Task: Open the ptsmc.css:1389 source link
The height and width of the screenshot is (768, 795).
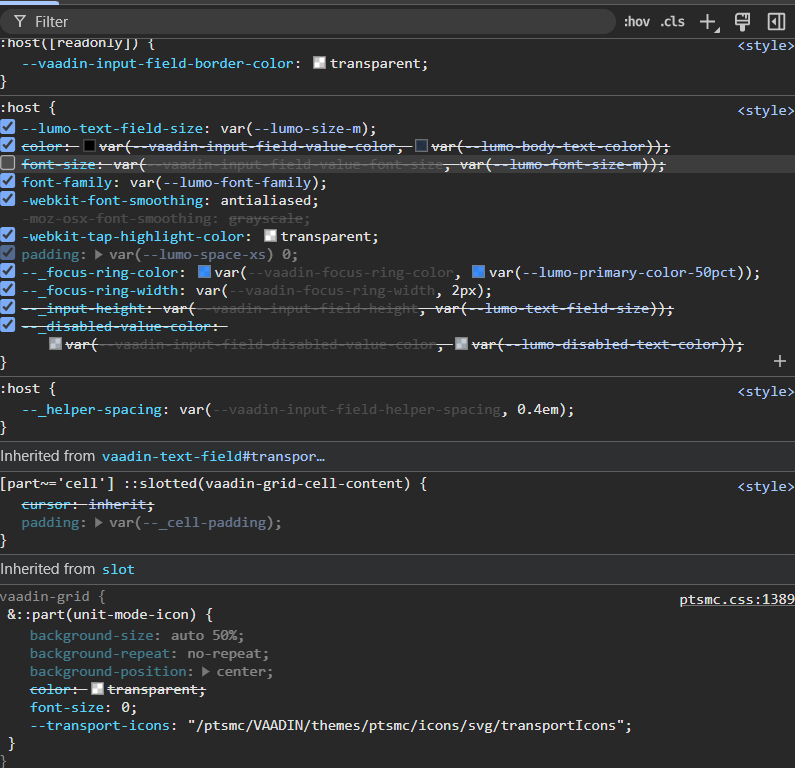Action: tap(736, 600)
